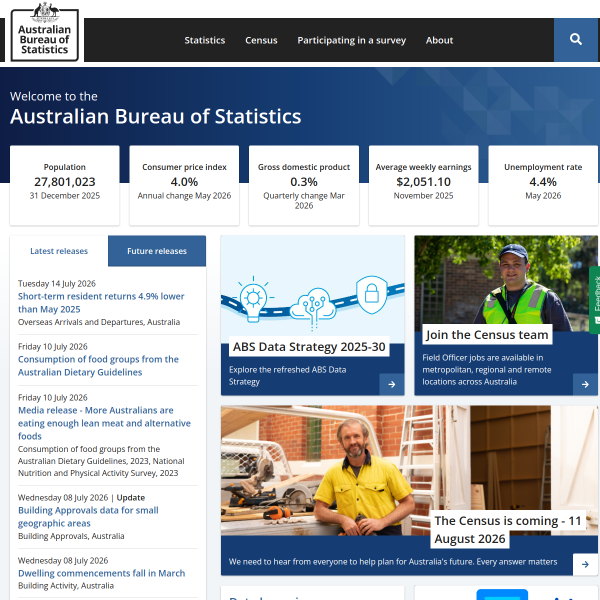This screenshot has height=600, width=600.
Task: Open the Consumer price index card
Action: pyautogui.click(x=184, y=186)
